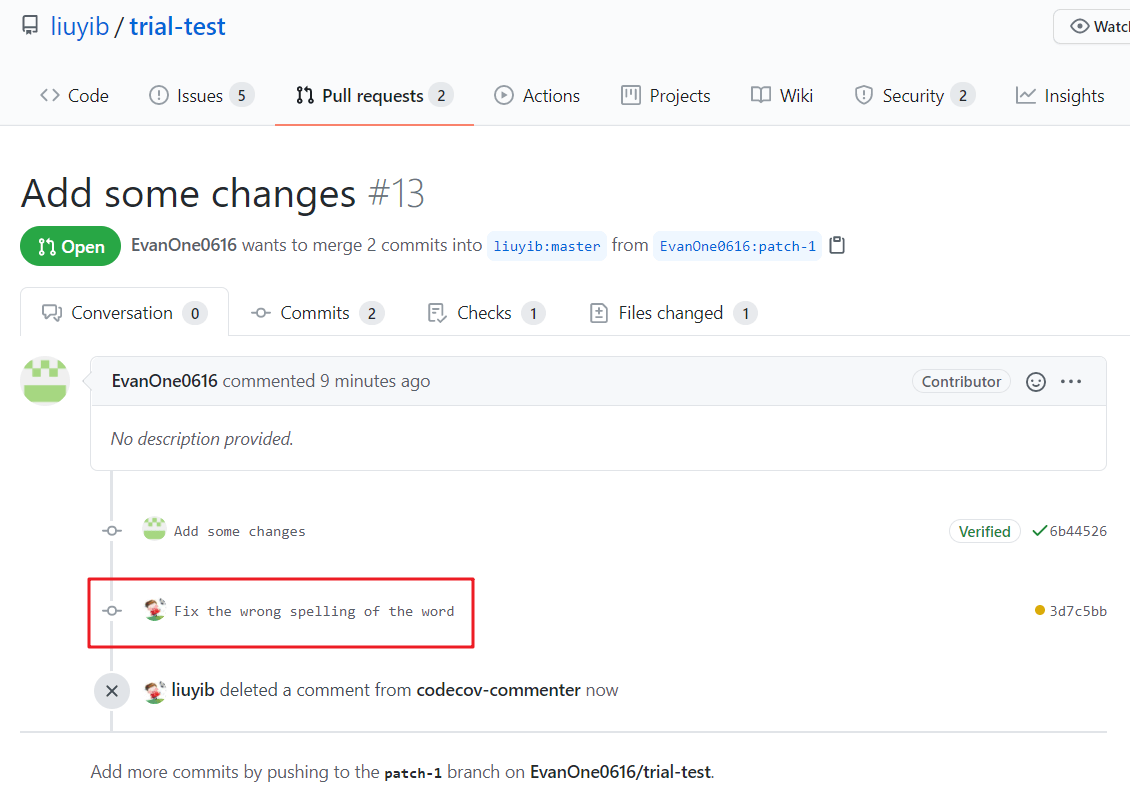Image resolution: width=1130 pixels, height=795 pixels.
Task: Click the yellow pending status dot near 3d7c5bb
Action: (x=1040, y=609)
